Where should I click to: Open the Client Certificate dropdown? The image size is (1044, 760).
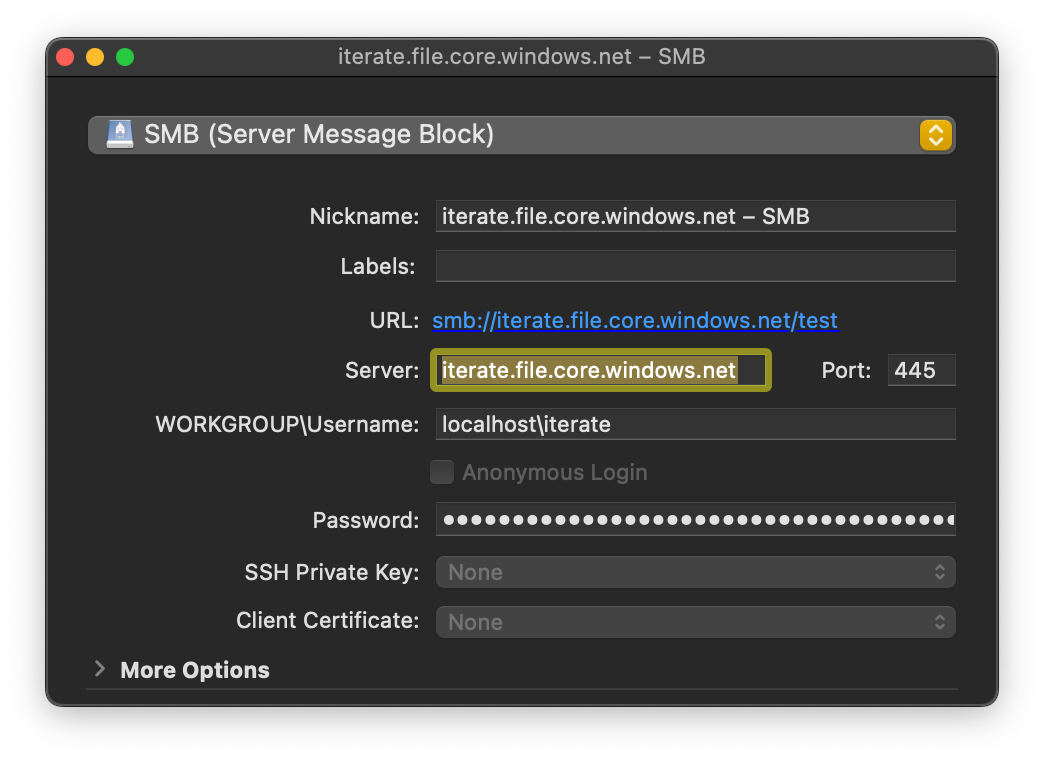(695, 622)
